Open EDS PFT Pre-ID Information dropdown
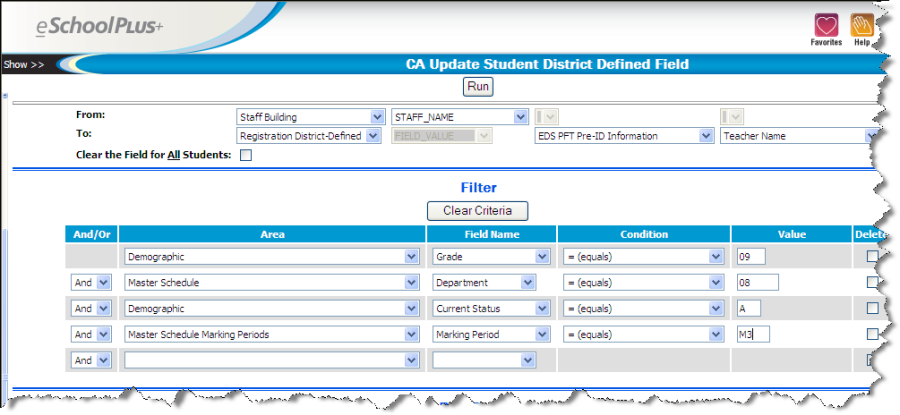 pyautogui.click(x=623, y=136)
